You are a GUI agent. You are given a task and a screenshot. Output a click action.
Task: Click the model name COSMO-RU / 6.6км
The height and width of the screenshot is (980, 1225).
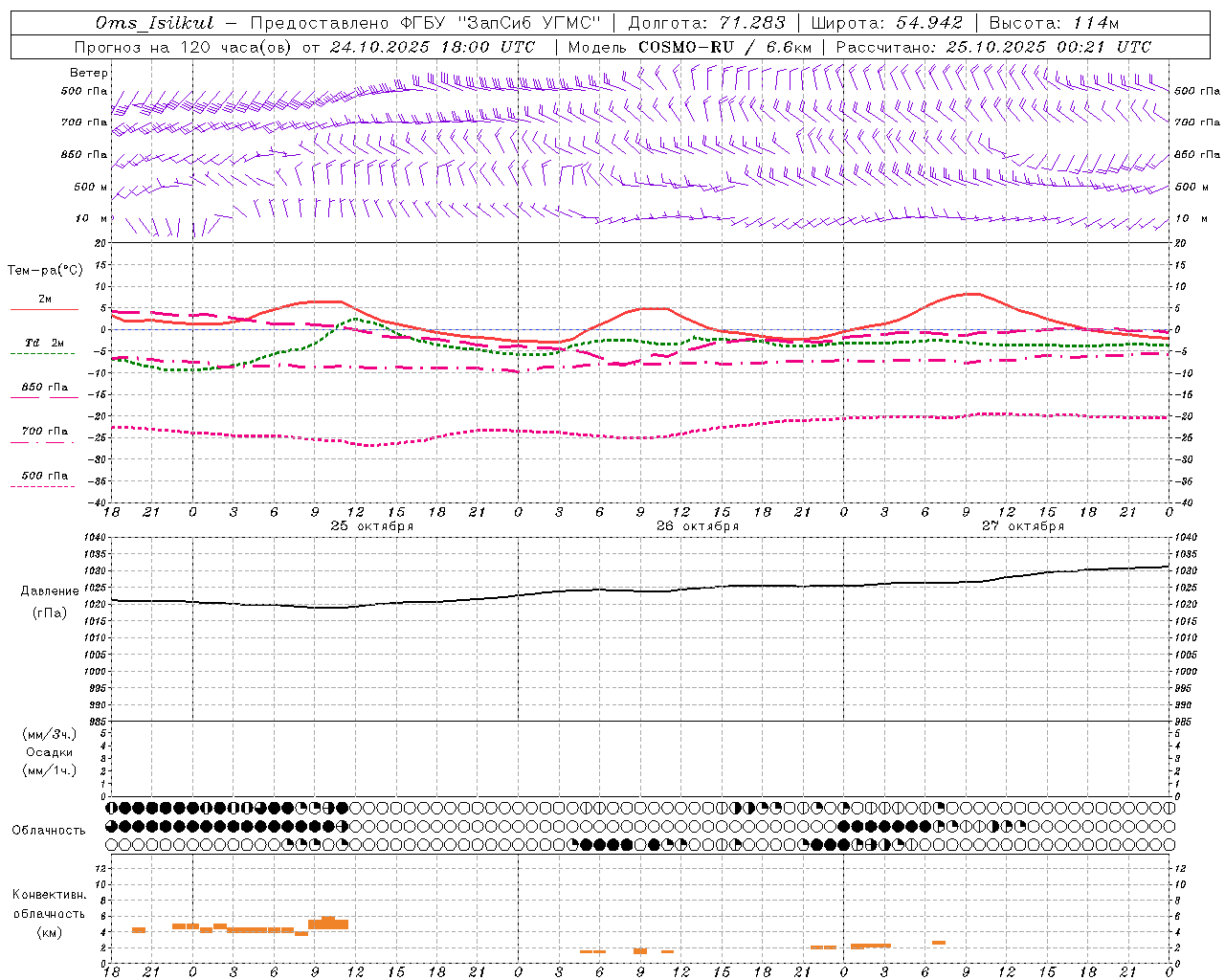724,47
